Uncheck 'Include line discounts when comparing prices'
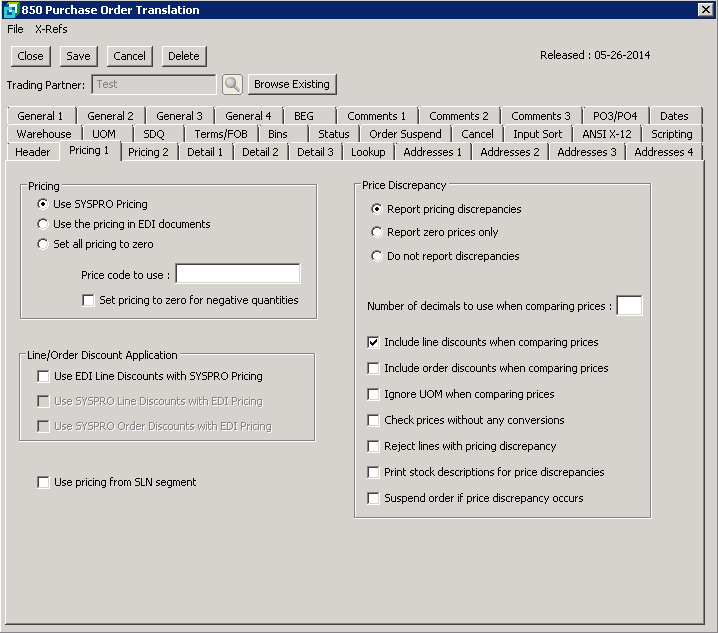Screen dimensions: 718x633 click(374, 342)
